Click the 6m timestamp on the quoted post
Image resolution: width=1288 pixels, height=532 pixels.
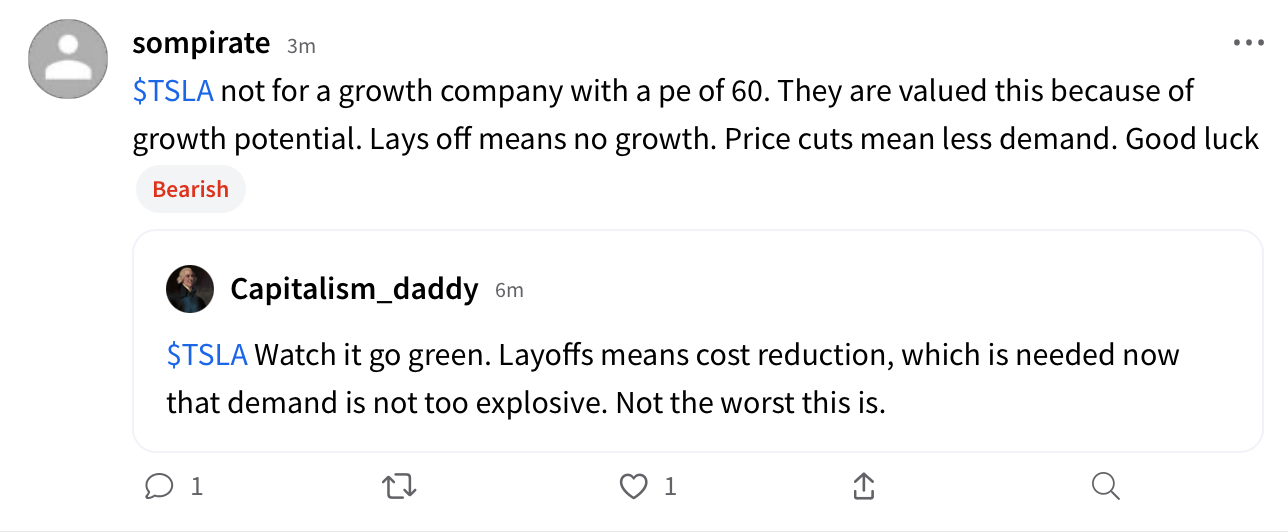click(509, 290)
